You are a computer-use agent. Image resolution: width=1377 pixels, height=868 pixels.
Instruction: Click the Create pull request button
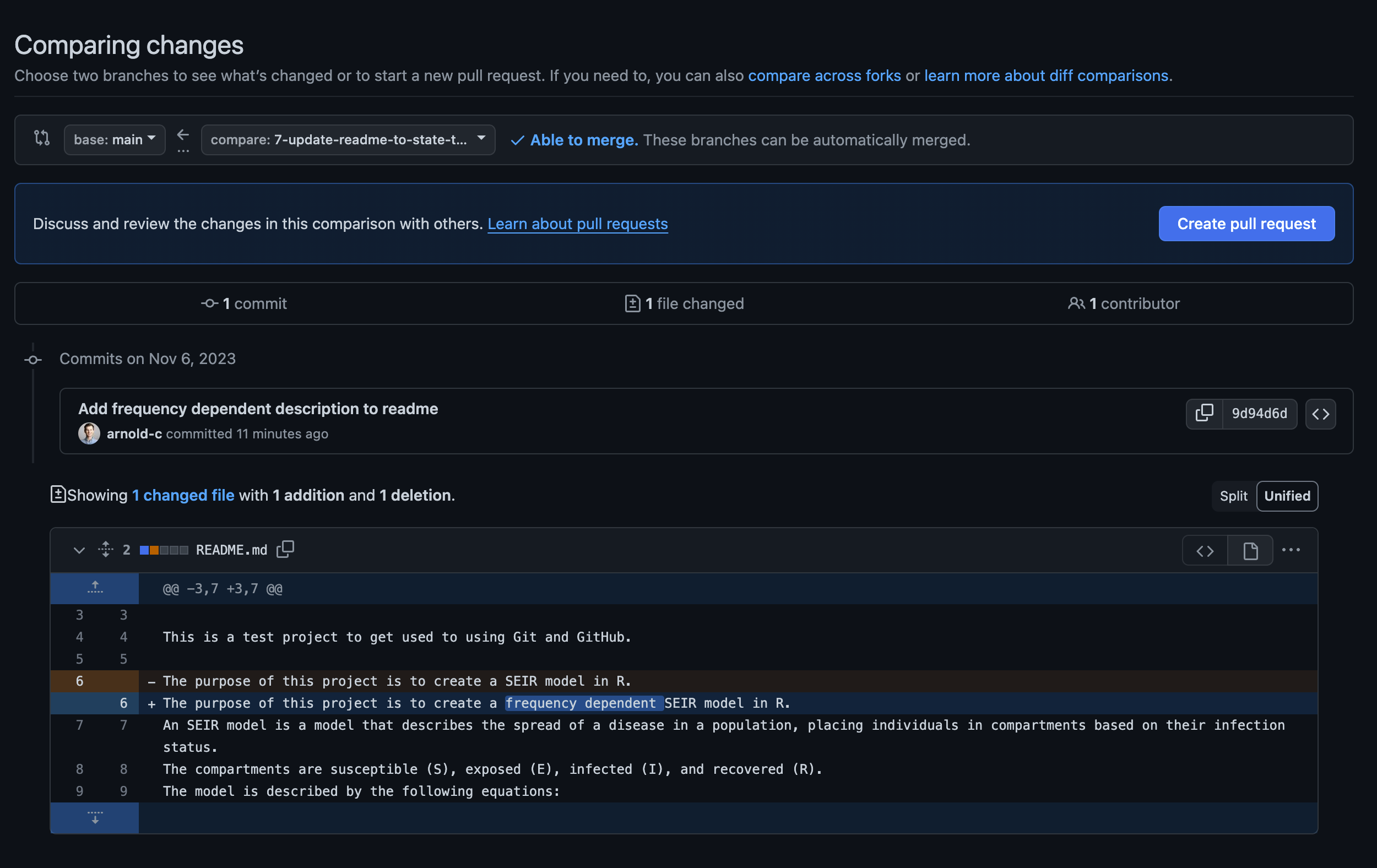coord(1246,224)
